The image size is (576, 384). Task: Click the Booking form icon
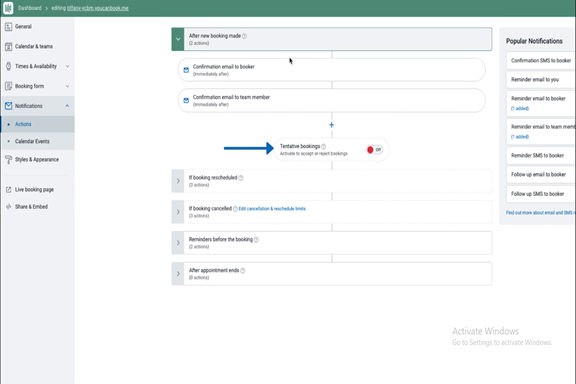(x=8, y=86)
